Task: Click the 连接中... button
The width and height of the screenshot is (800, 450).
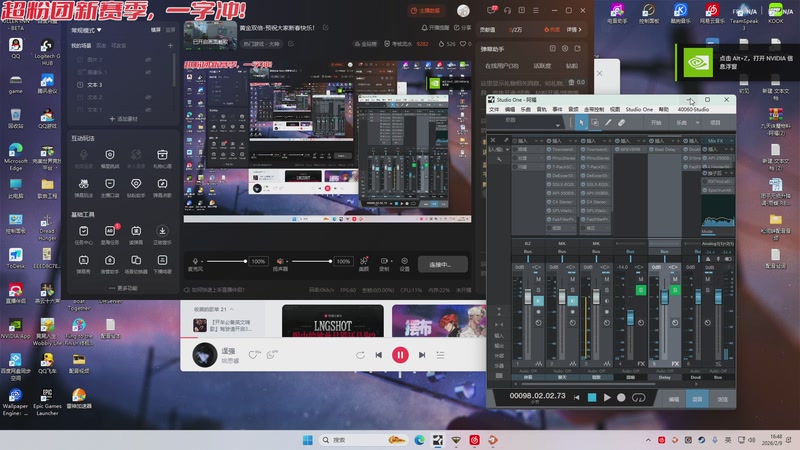Action: 442,264
